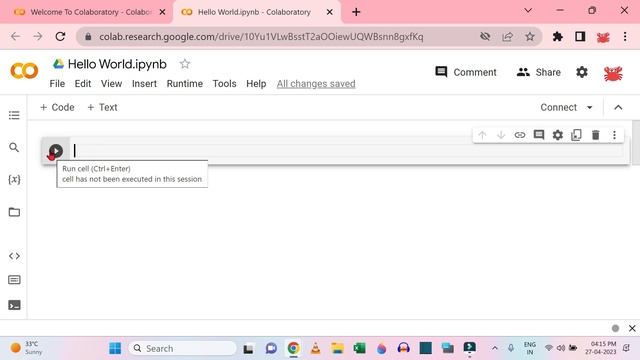Toggle the browser side panel

point(580,37)
